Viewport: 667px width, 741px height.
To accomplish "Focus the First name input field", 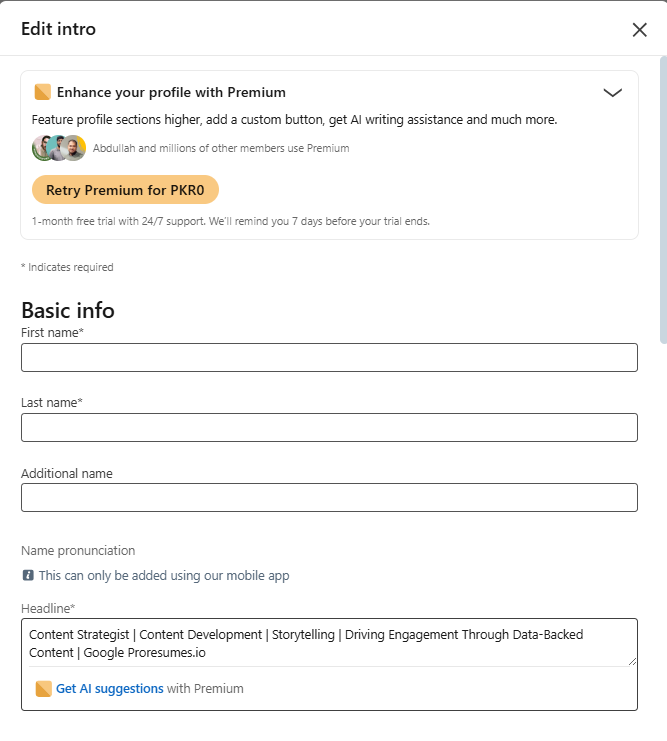I will click(329, 357).
